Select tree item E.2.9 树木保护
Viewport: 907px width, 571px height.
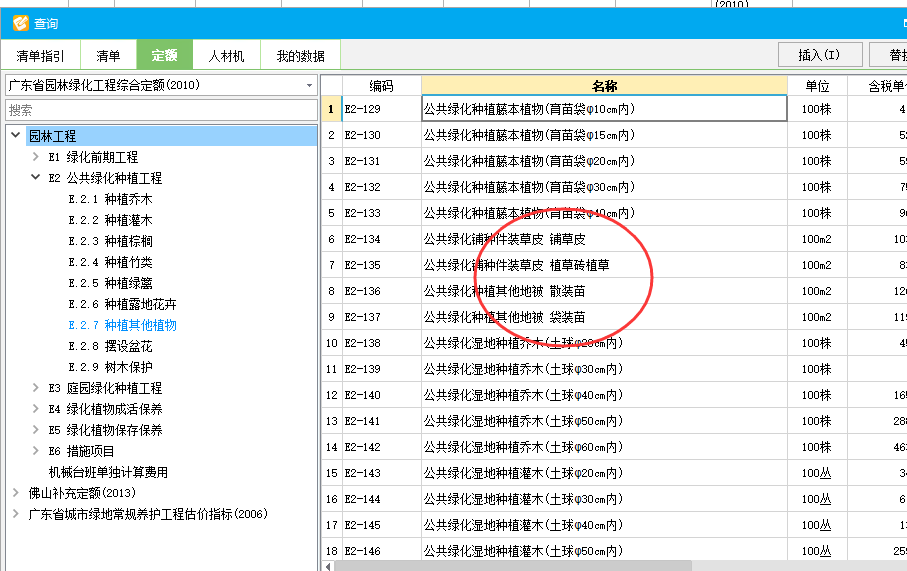point(110,367)
